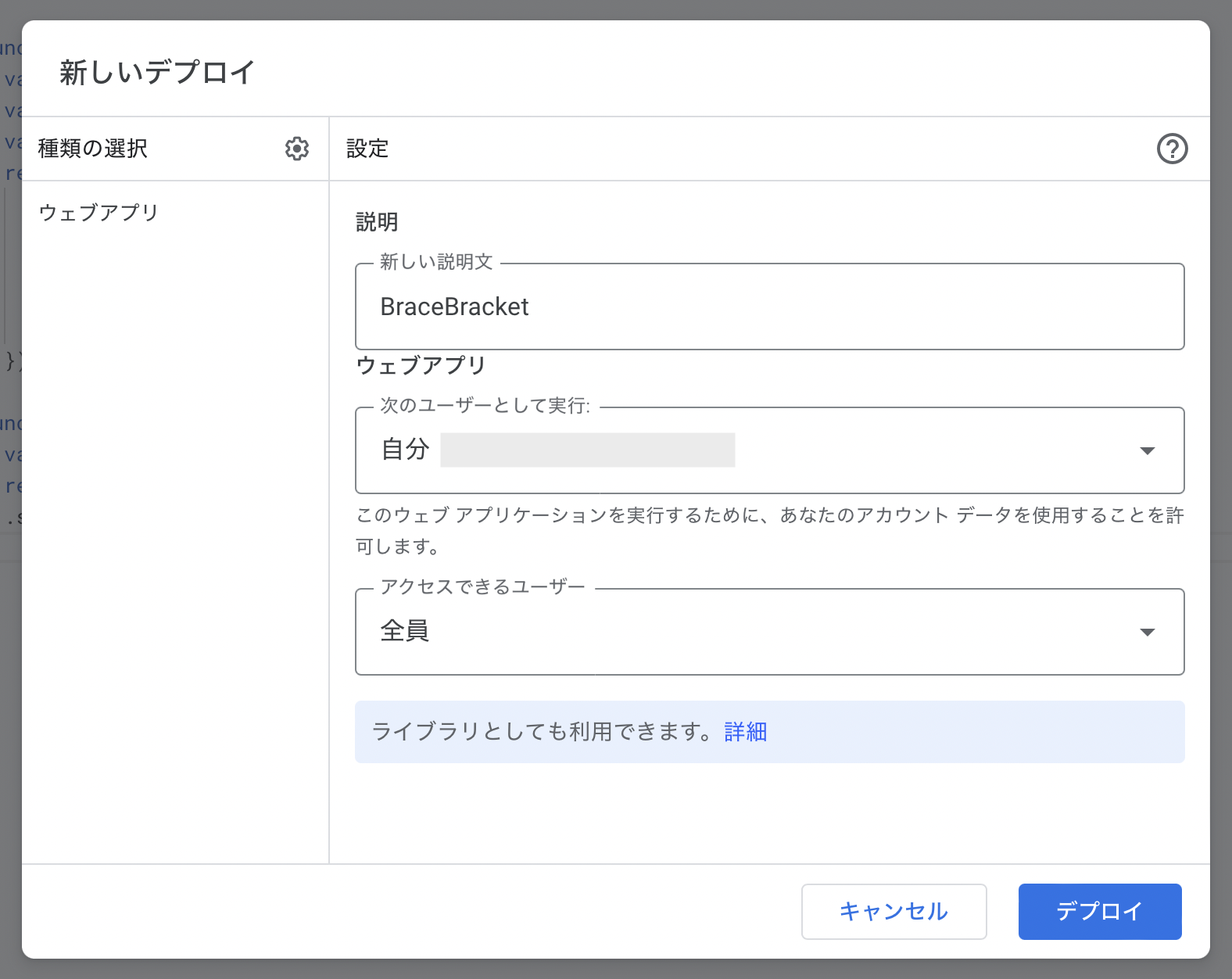Click the arrow in the 自分 dropdown
The width and height of the screenshot is (1232, 979).
pyautogui.click(x=1147, y=450)
